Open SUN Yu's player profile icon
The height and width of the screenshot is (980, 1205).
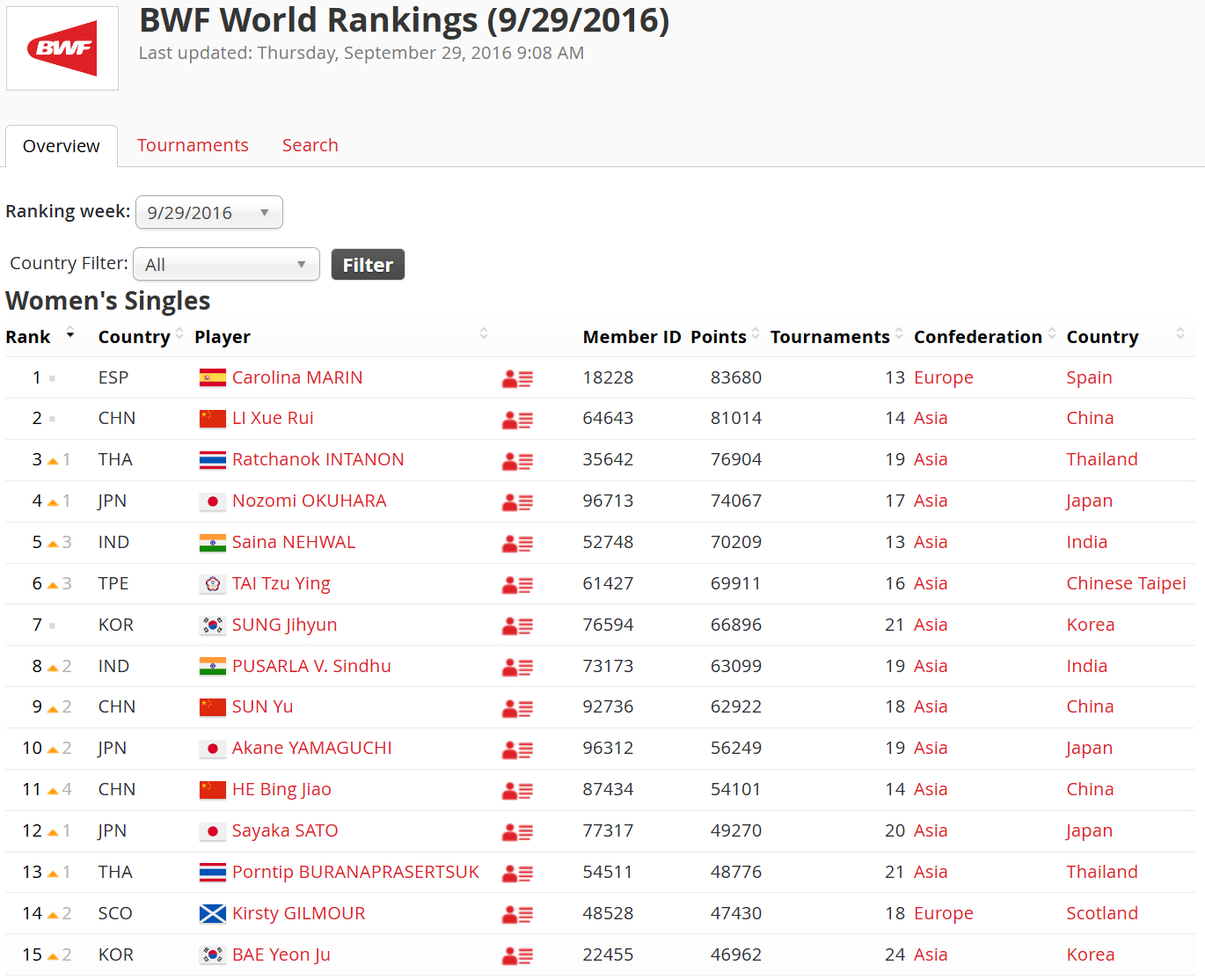coord(517,708)
